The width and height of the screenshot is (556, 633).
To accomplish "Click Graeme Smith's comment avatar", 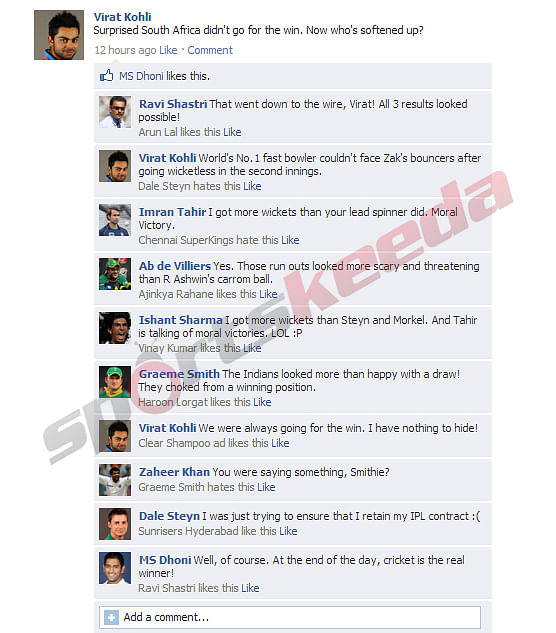I will [115, 382].
